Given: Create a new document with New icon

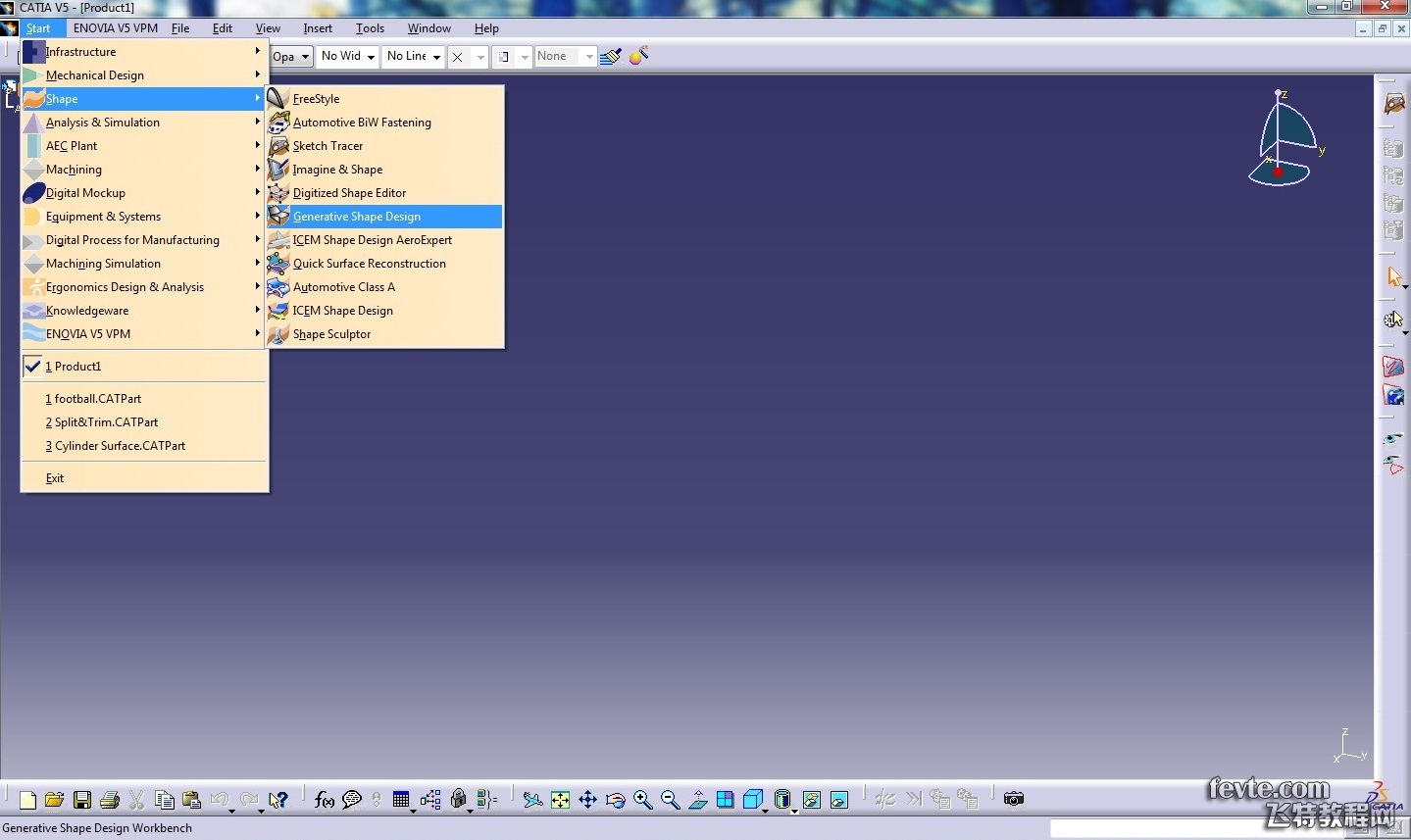Looking at the screenshot, I should 27,800.
